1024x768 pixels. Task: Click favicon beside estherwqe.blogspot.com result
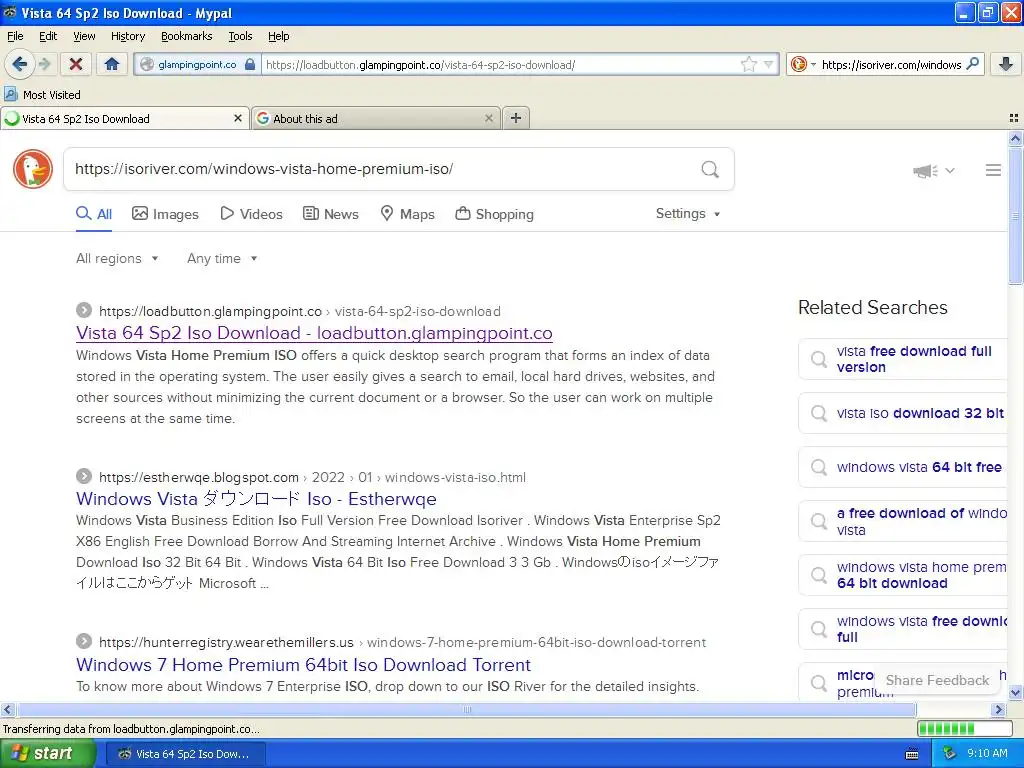pos(84,476)
